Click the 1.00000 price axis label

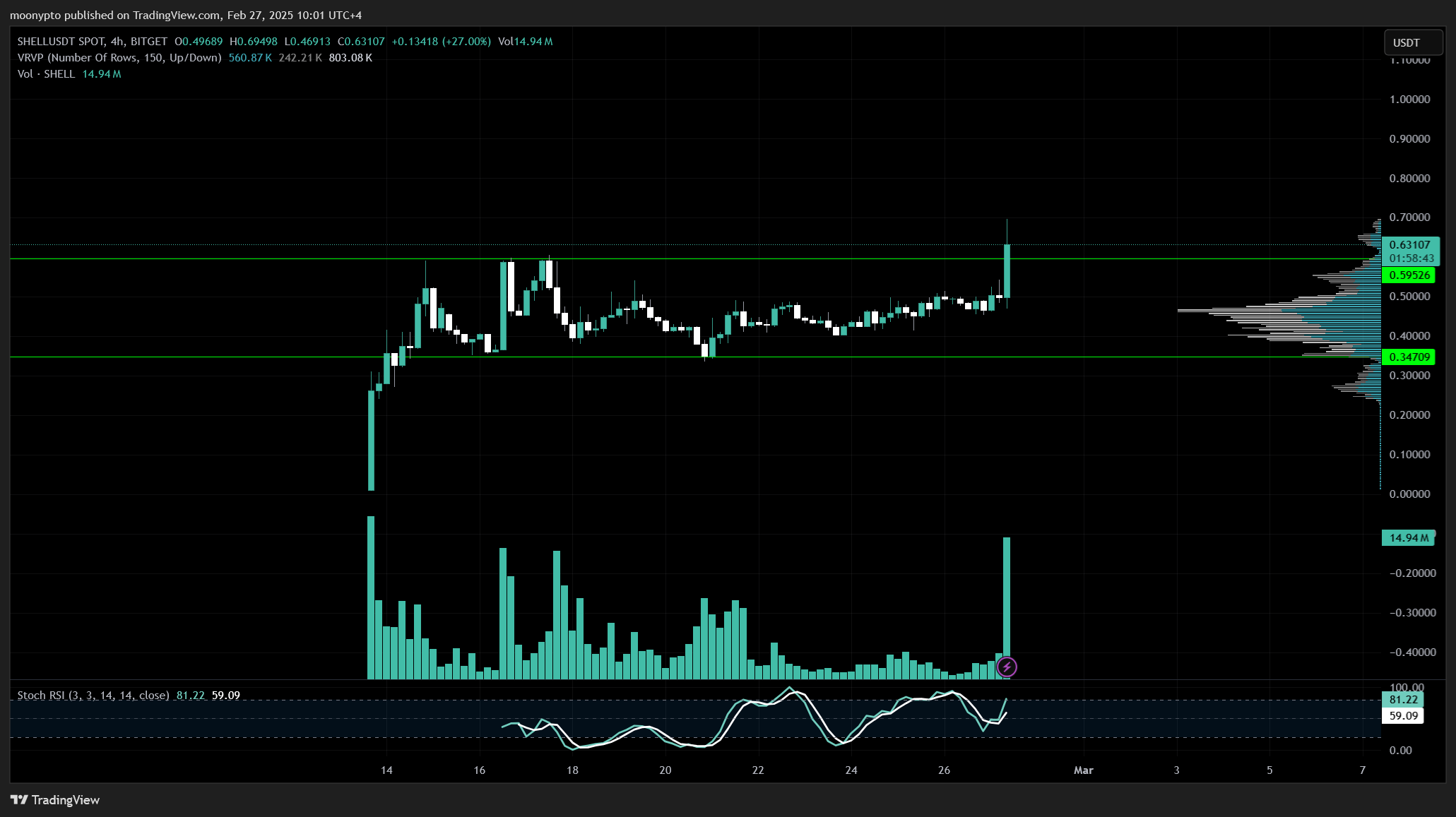point(1409,100)
